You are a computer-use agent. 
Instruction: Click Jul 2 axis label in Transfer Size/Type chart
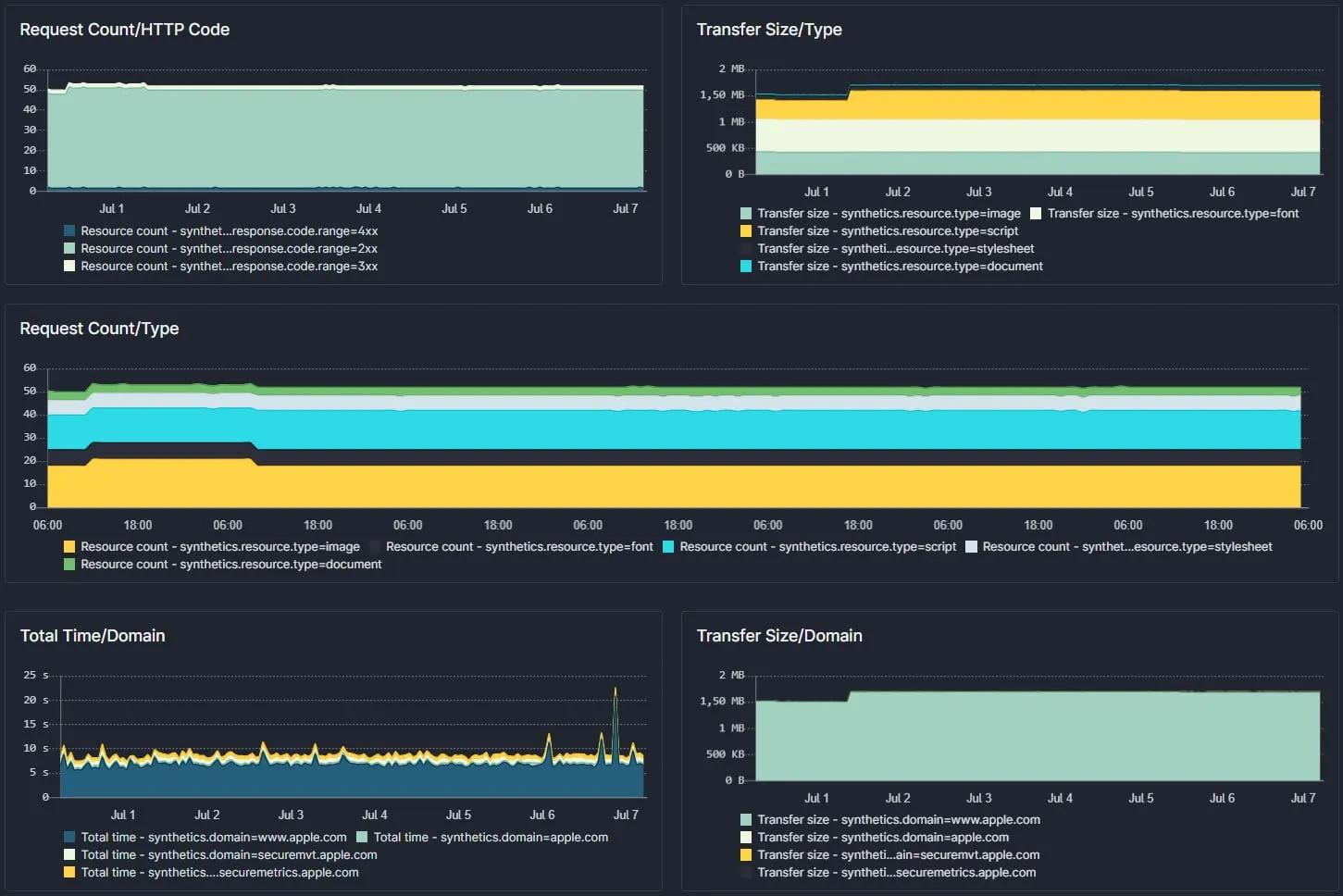point(898,193)
